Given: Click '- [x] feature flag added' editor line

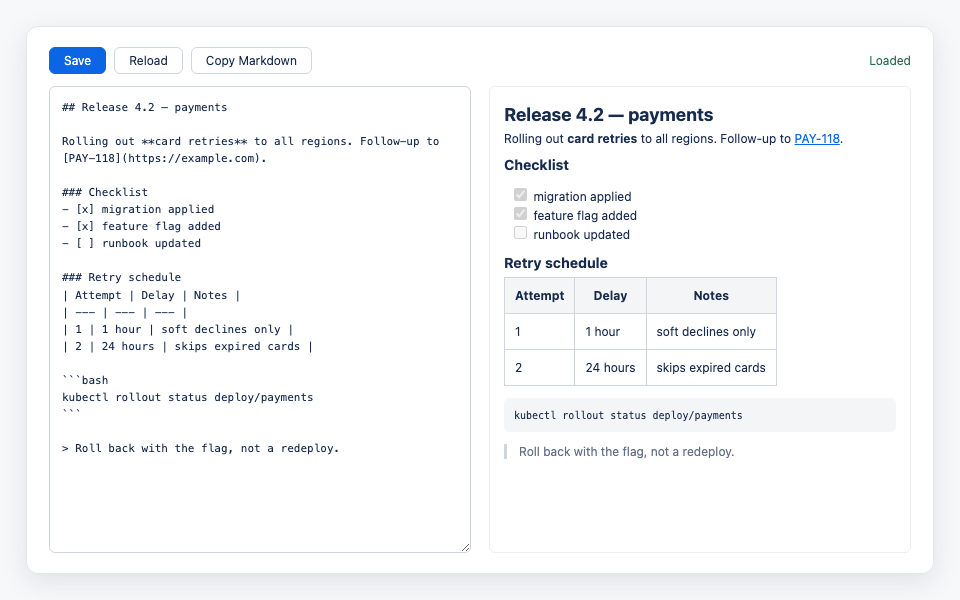Looking at the screenshot, I should (141, 227).
